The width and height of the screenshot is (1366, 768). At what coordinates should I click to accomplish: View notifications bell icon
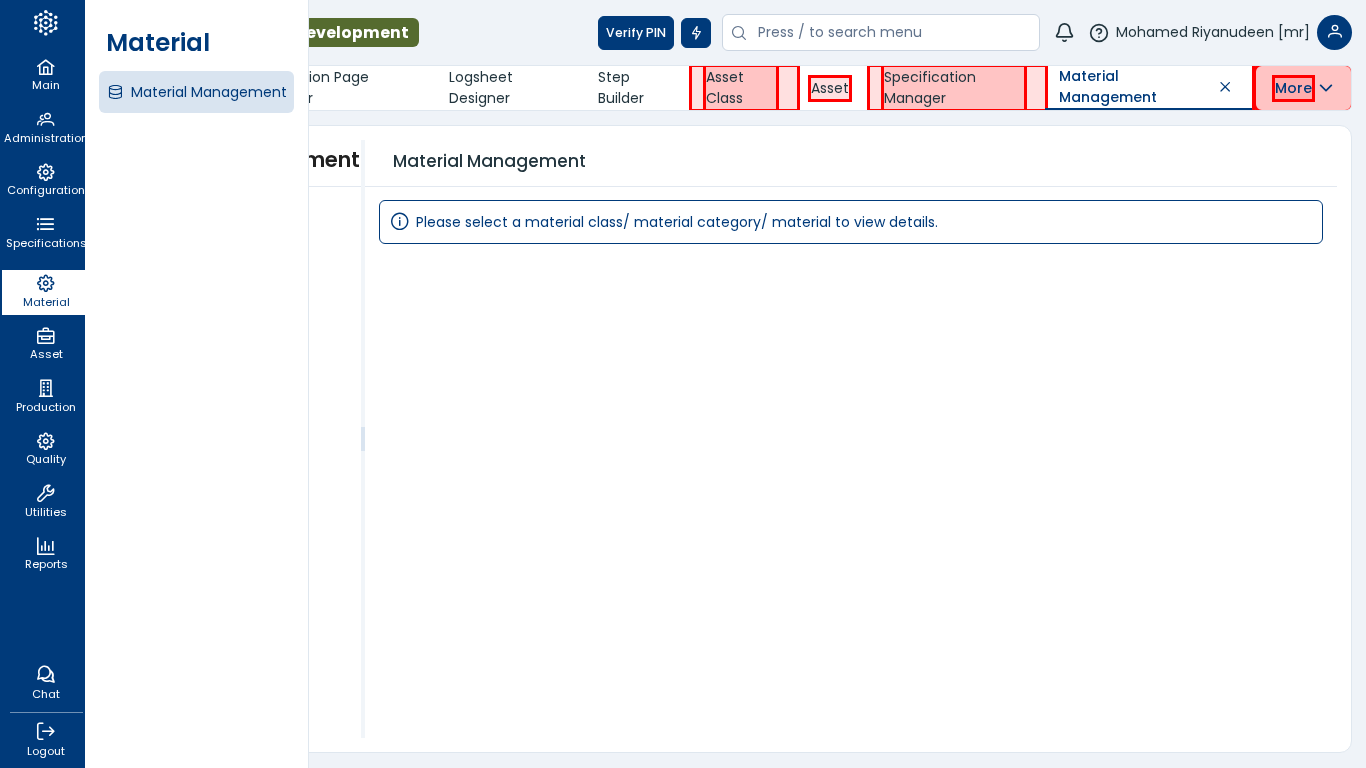point(1064,33)
